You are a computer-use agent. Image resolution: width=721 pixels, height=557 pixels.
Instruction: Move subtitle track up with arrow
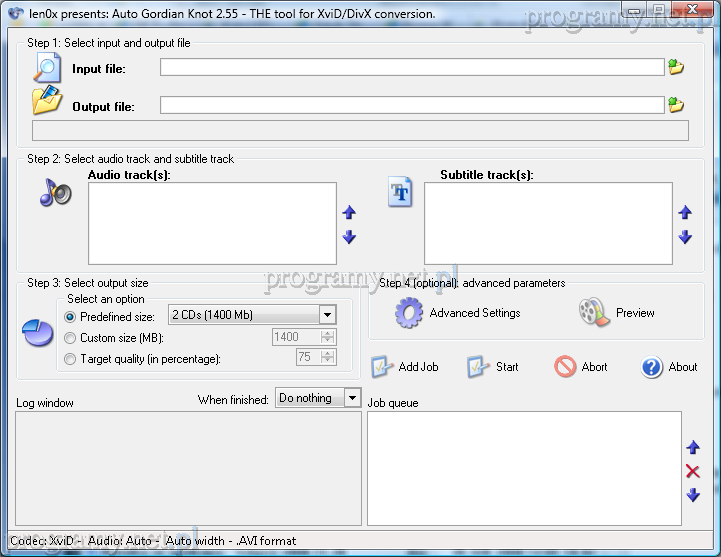(x=685, y=213)
